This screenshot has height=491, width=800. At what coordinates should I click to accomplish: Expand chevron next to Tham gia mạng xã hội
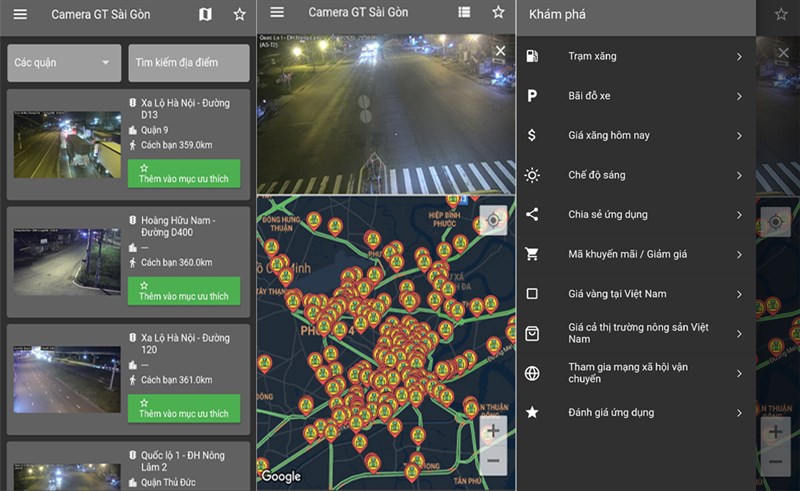[739, 374]
